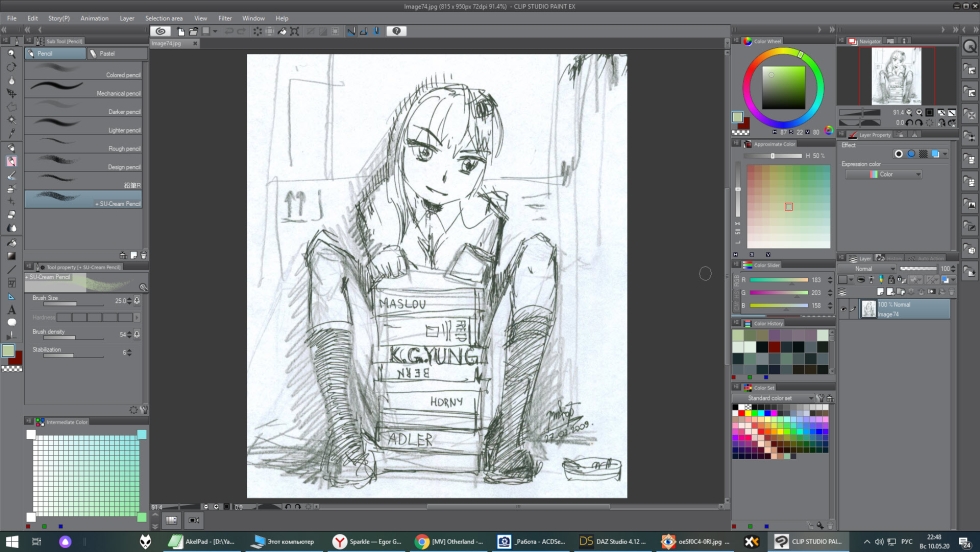Pick the Magnifier zoom tool
This screenshot has width=980, height=552.
[x=11, y=54]
